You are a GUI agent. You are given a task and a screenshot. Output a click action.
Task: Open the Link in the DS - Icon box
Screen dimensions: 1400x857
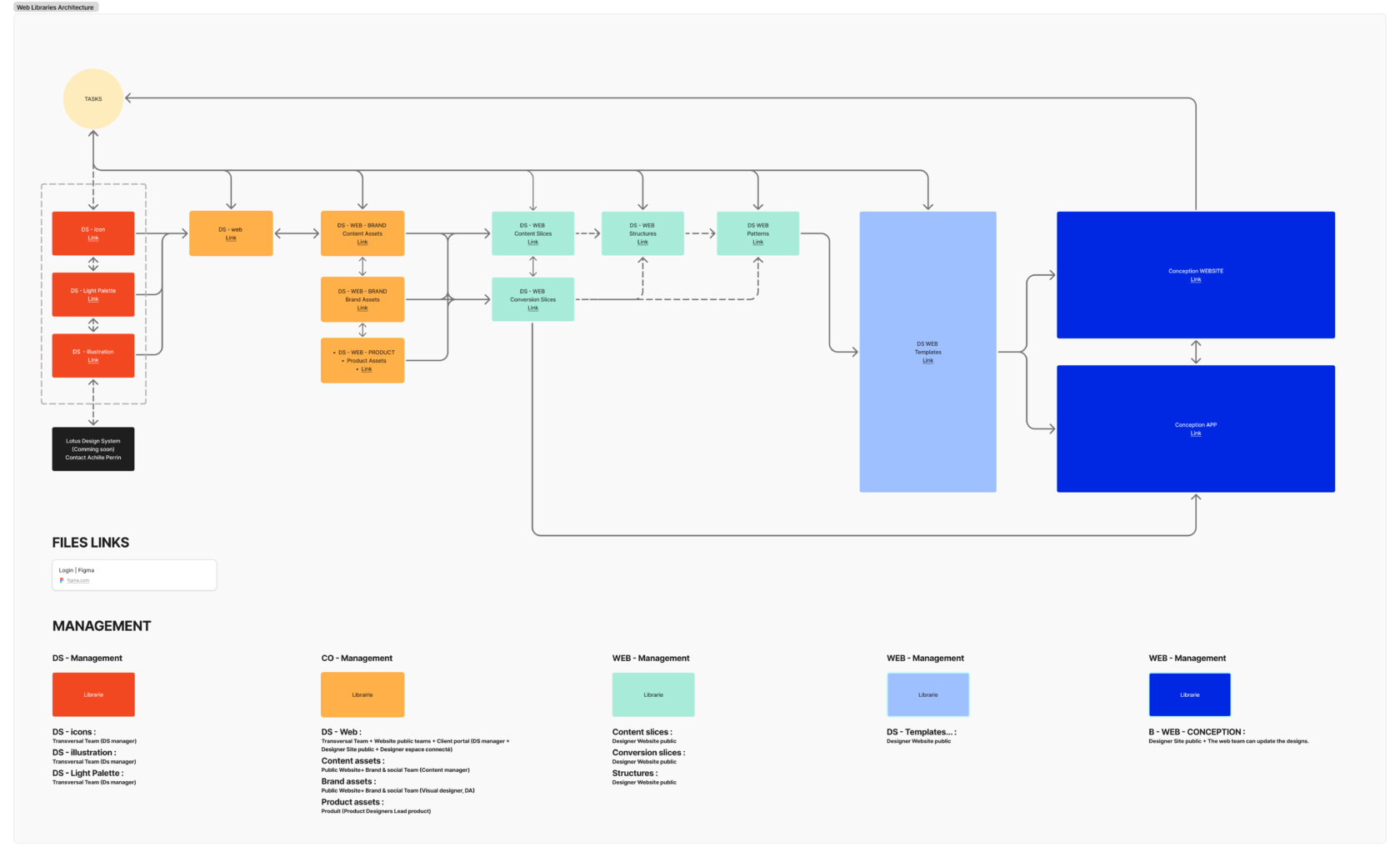tap(93, 238)
